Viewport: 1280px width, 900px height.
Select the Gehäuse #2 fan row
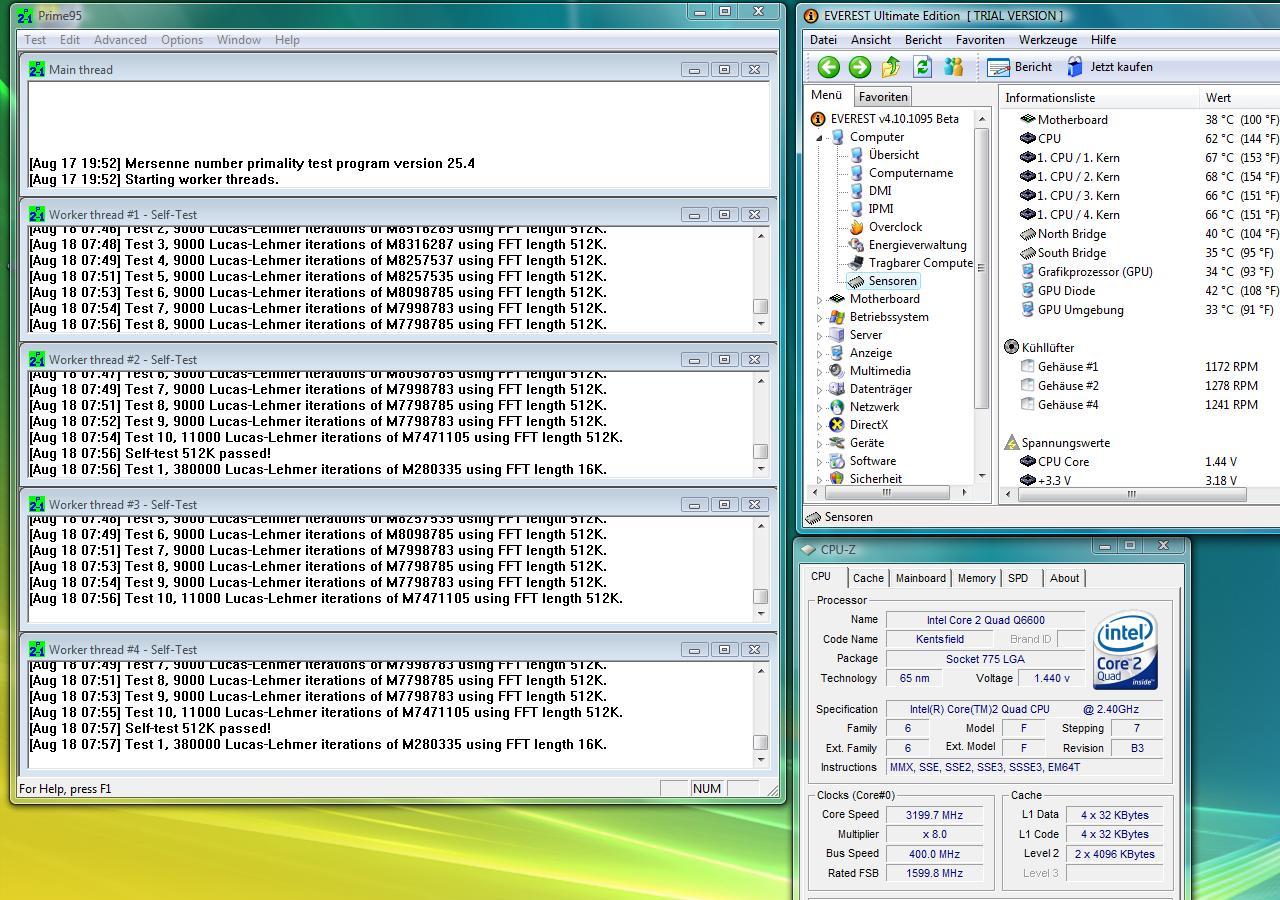click(x=1140, y=386)
